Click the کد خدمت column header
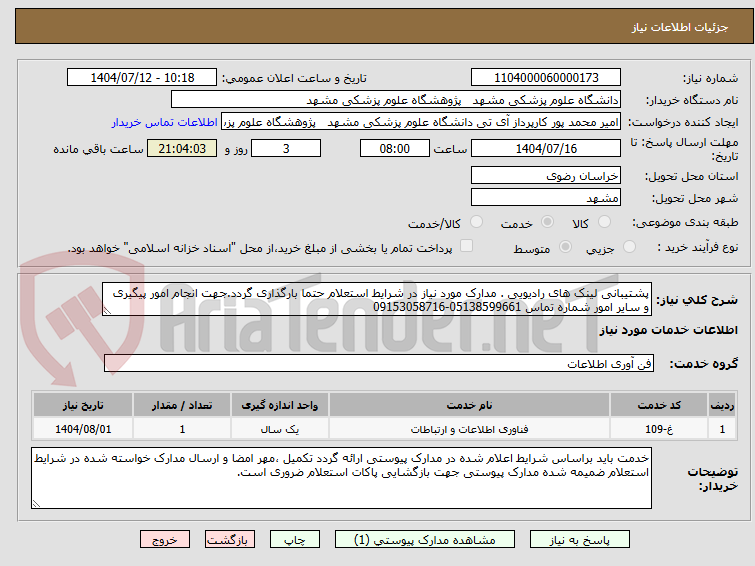The width and height of the screenshot is (755, 566). [x=659, y=405]
